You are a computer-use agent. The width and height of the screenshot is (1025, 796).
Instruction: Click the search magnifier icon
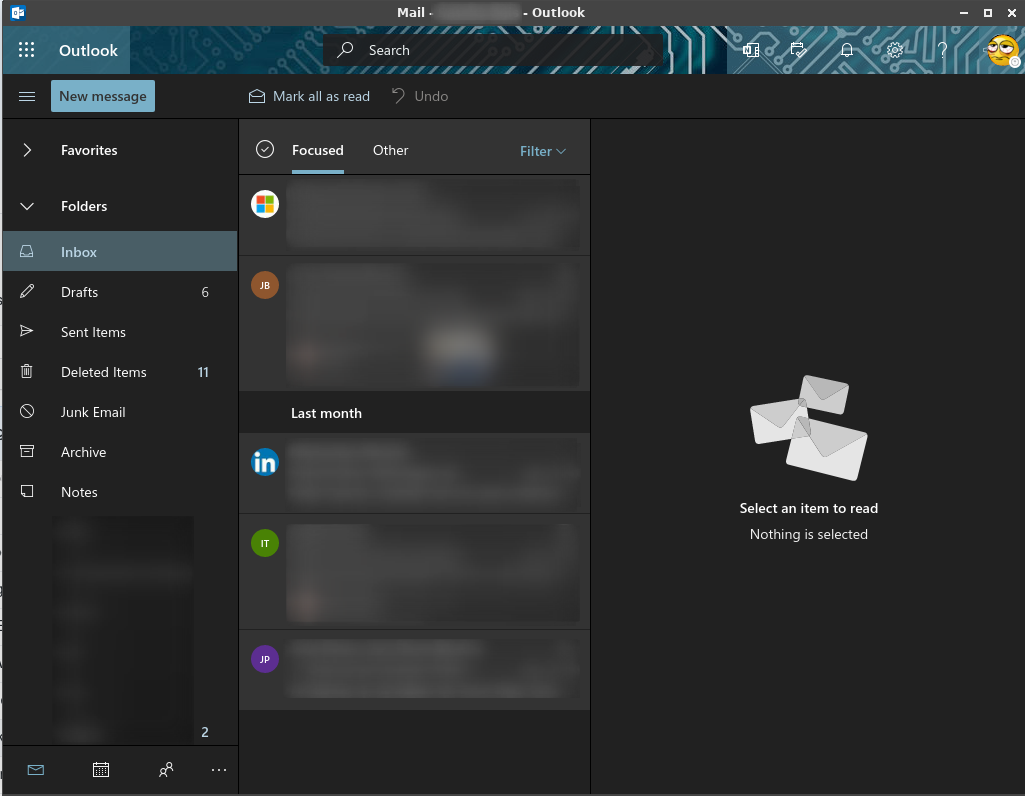(345, 50)
